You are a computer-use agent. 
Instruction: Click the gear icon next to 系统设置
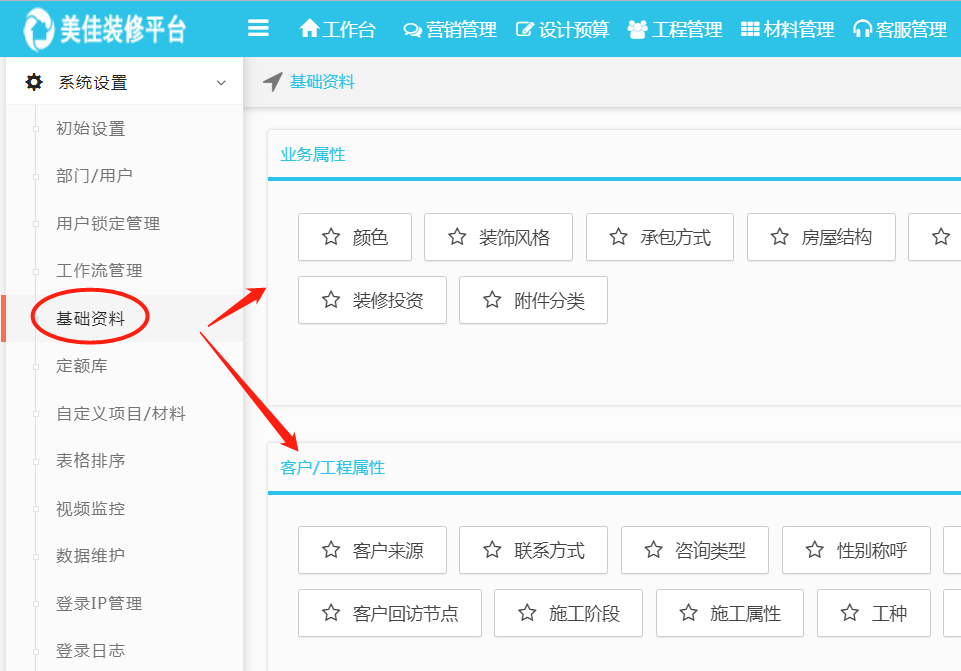(x=34, y=82)
